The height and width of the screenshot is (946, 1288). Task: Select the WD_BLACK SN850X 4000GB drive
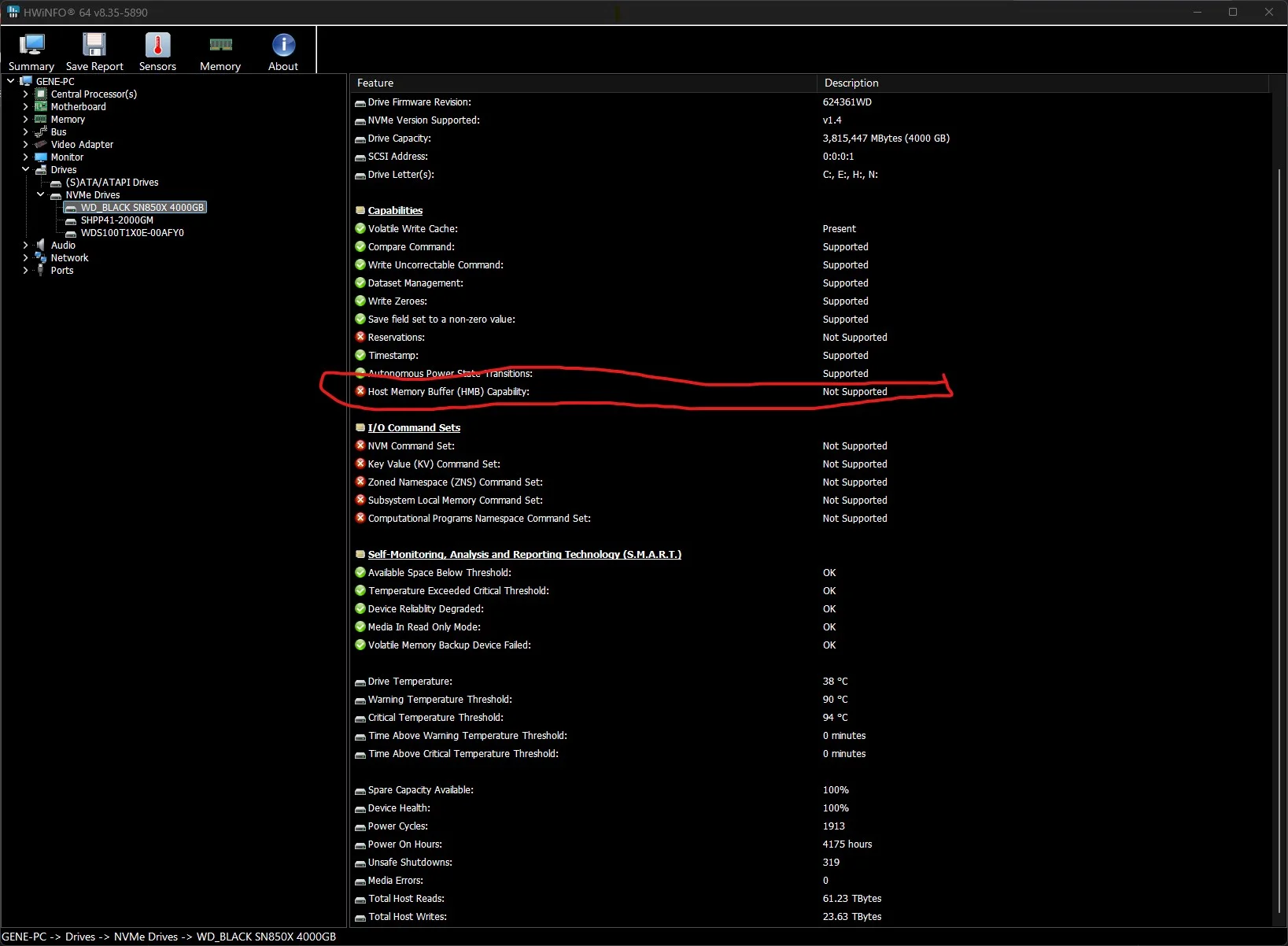[x=142, y=207]
